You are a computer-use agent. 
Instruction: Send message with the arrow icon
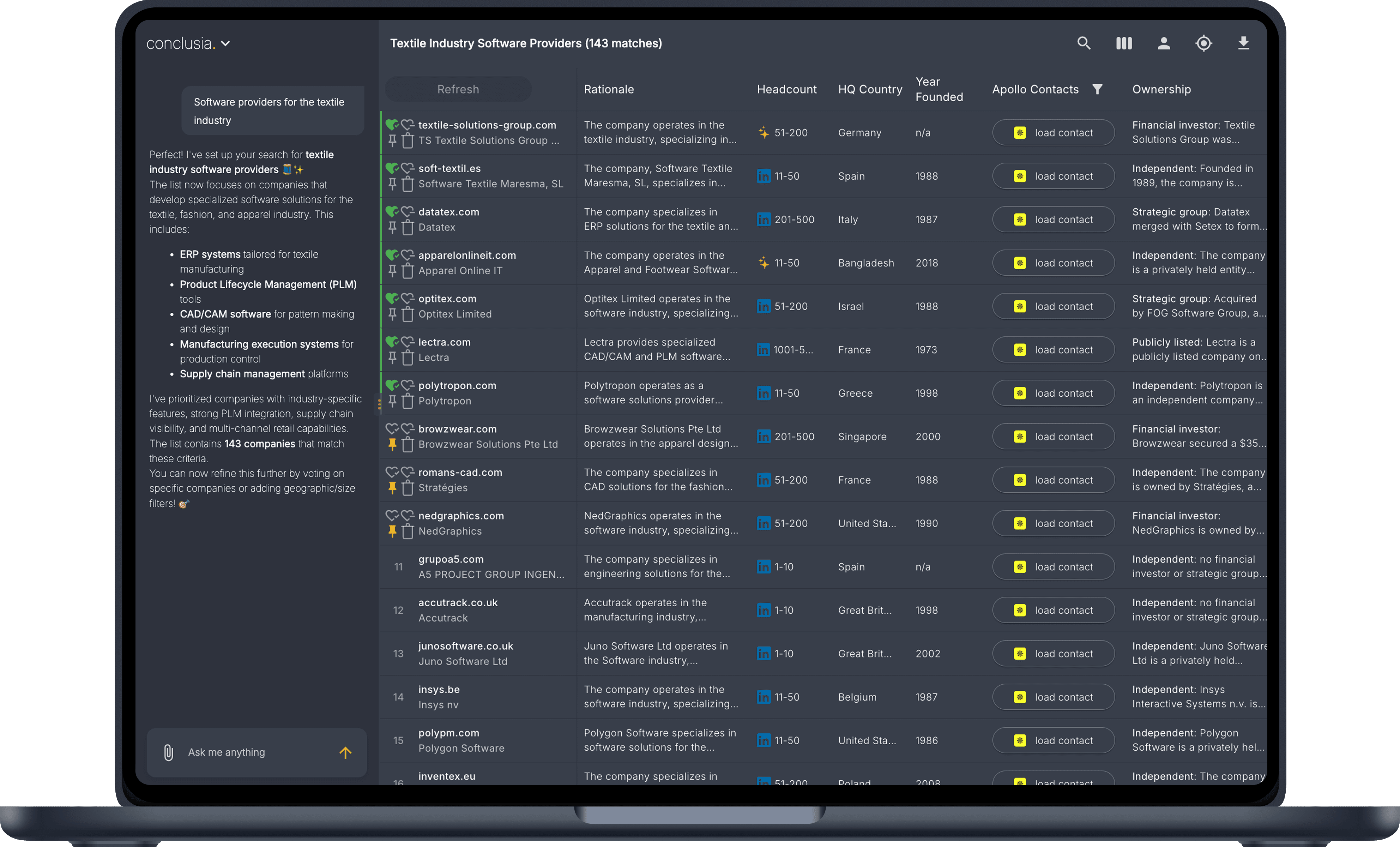tap(345, 752)
